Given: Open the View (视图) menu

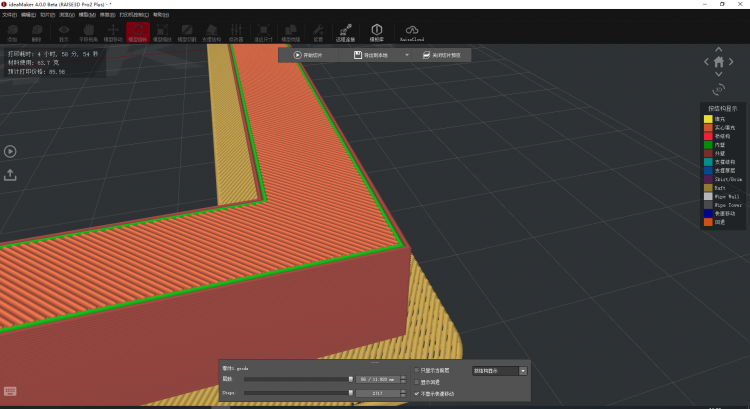Looking at the screenshot, I should 66,15.
